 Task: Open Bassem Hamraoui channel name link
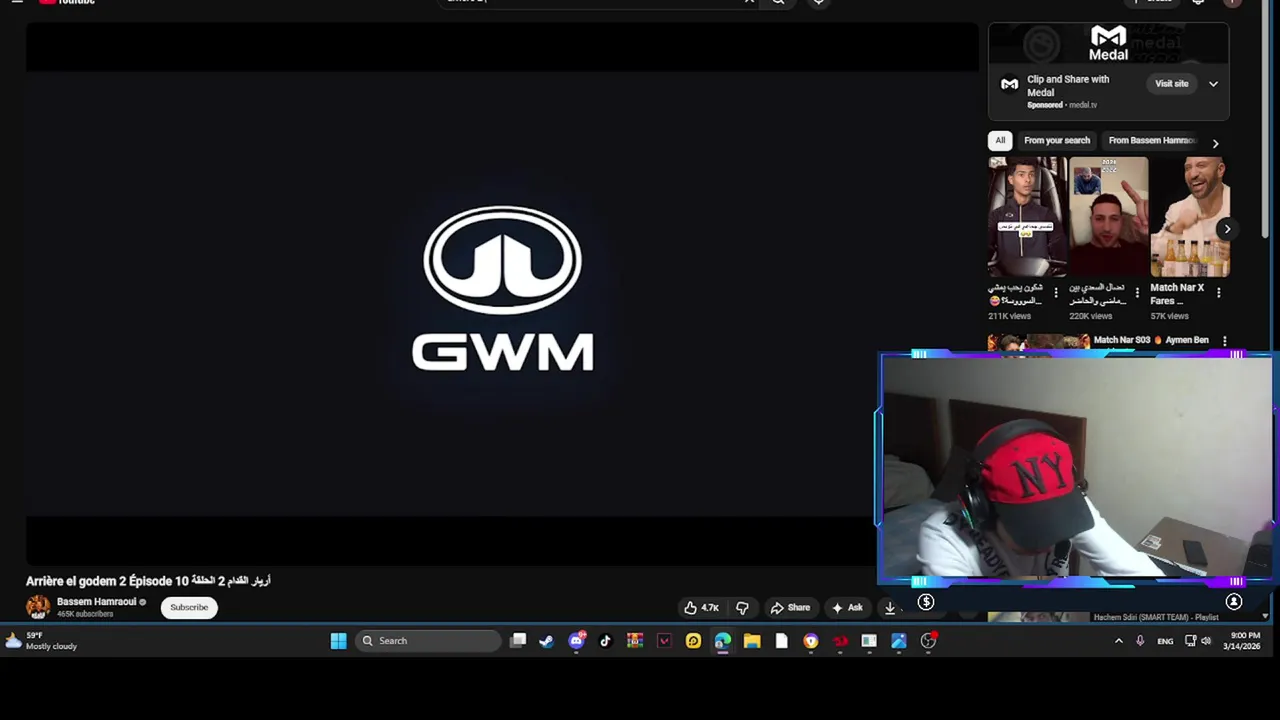(x=96, y=602)
